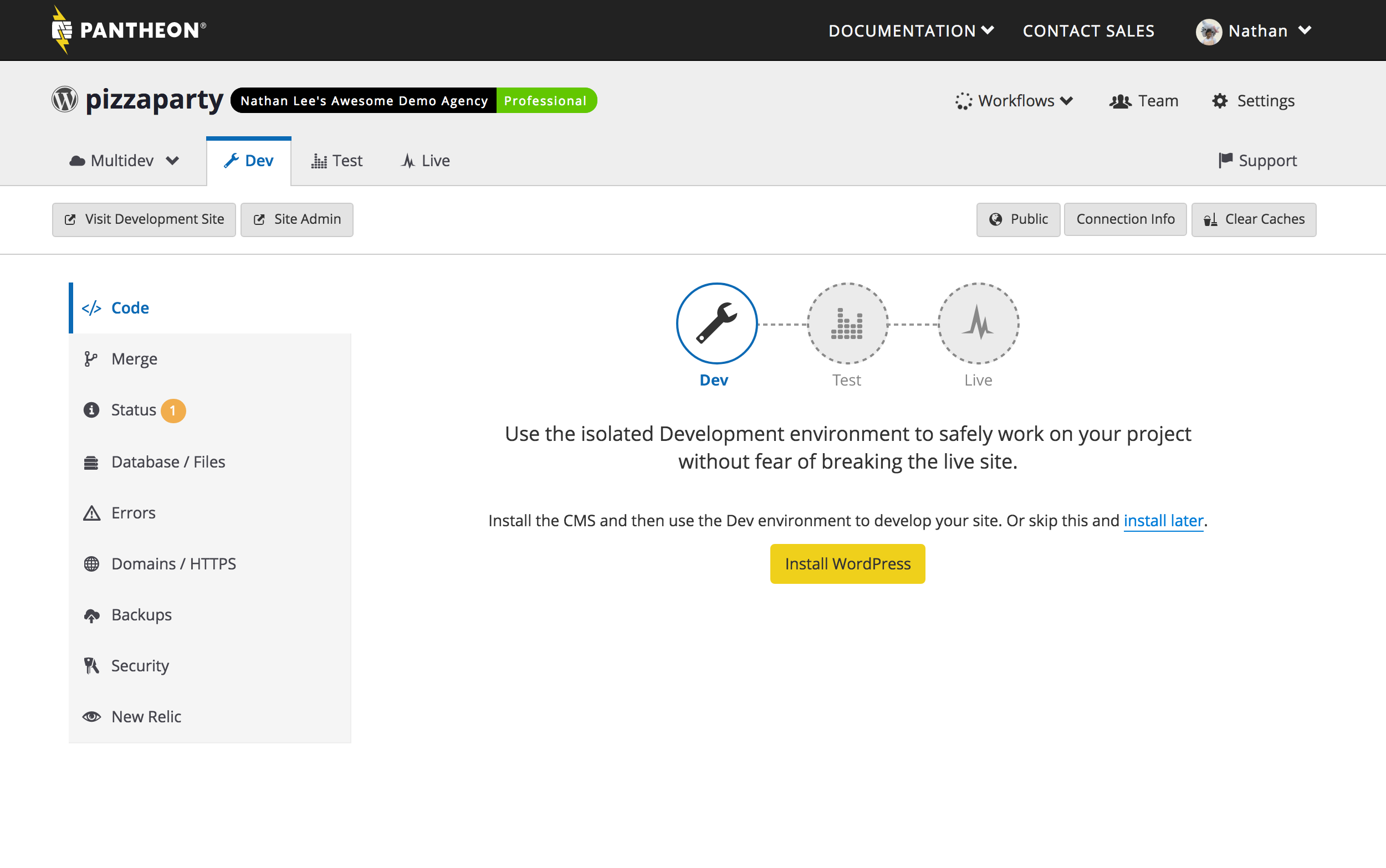Click the pulse icon in Live tab
1386x868 pixels.
[x=408, y=161]
